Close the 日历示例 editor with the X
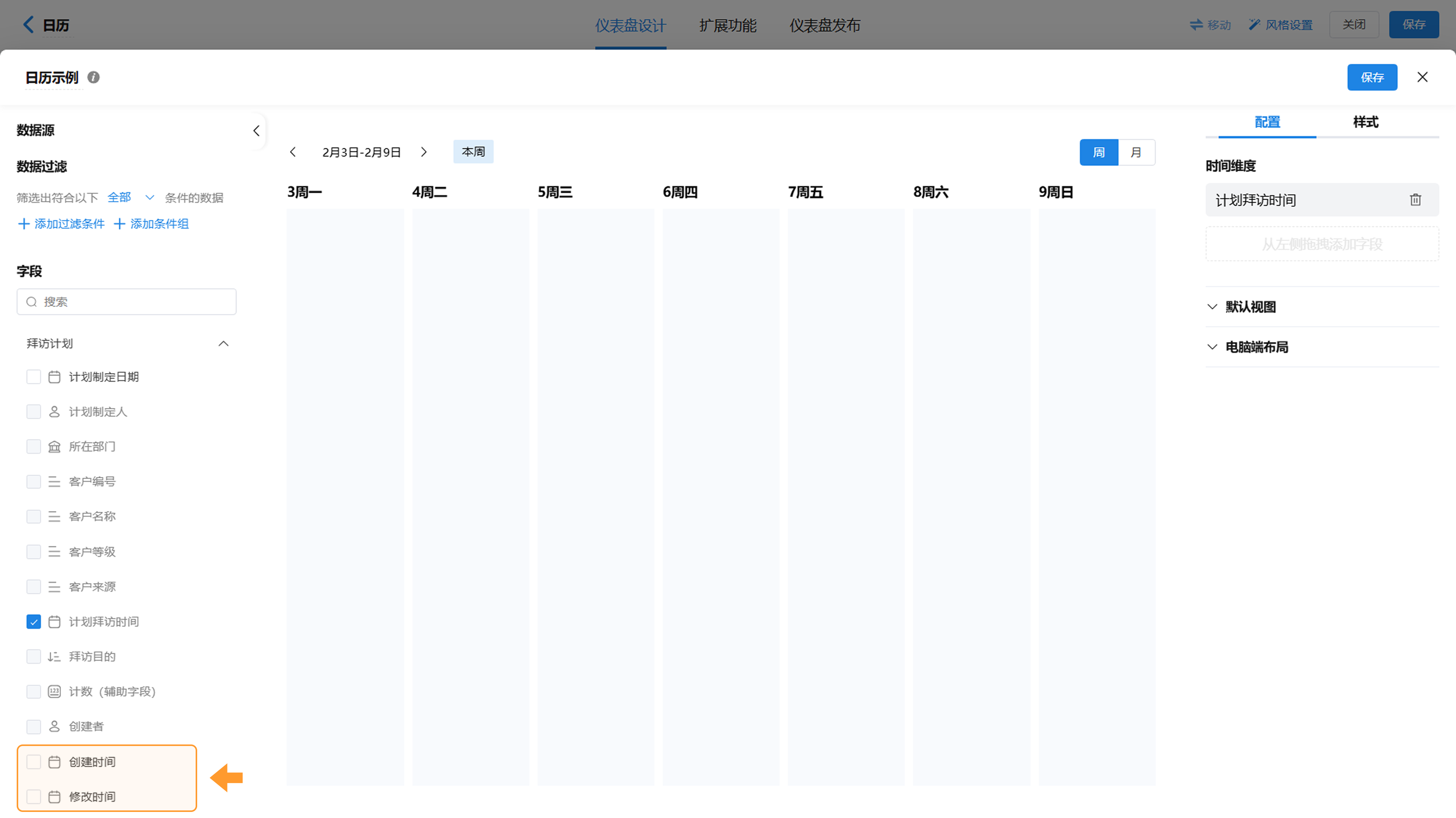 coord(1422,77)
